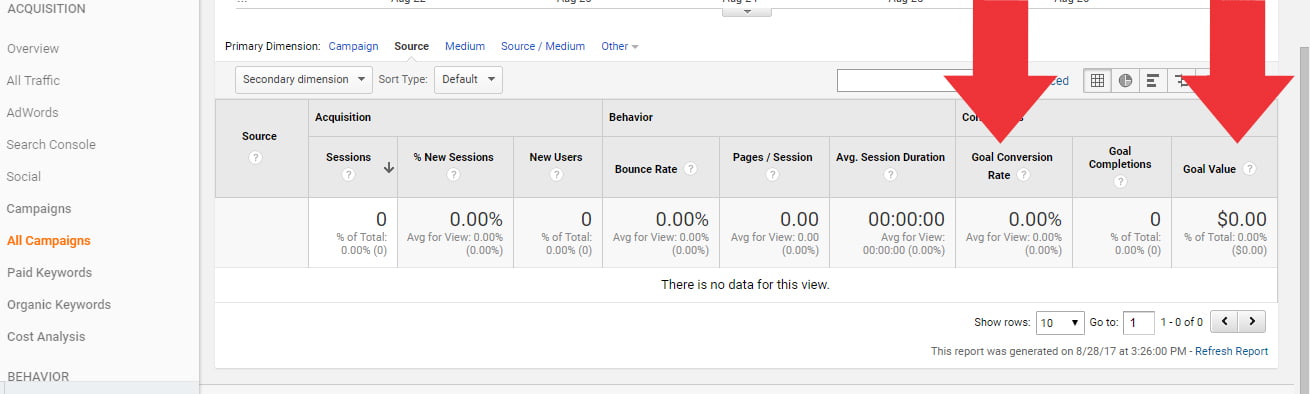
Task: Click the '1 - 0 of 0' row range text
Action: pyautogui.click(x=1181, y=322)
